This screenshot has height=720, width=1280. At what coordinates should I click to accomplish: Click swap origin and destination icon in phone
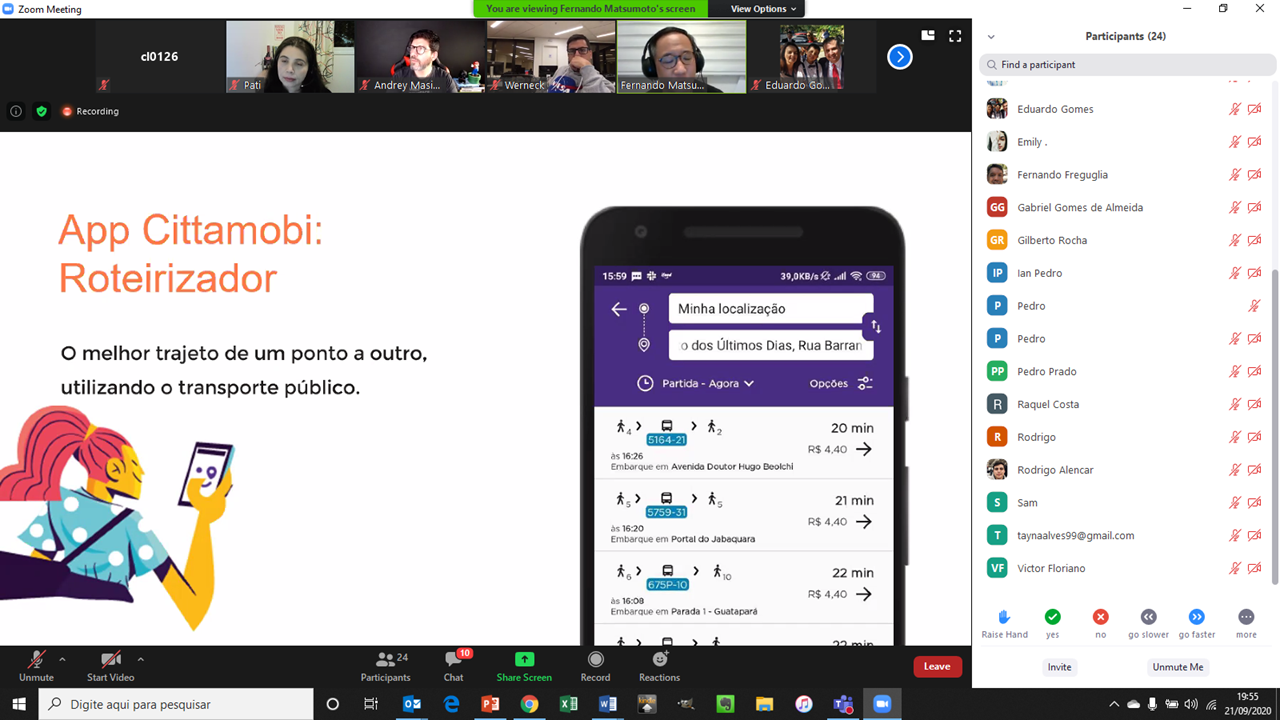876,327
